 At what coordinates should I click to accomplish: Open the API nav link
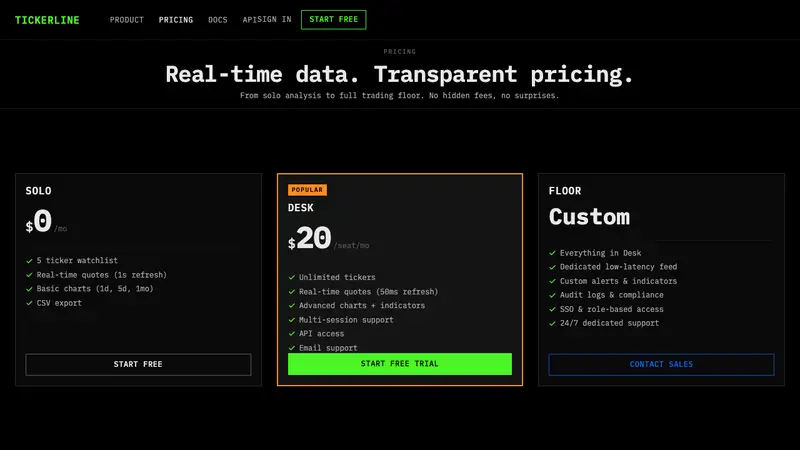[x=249, y=19]
